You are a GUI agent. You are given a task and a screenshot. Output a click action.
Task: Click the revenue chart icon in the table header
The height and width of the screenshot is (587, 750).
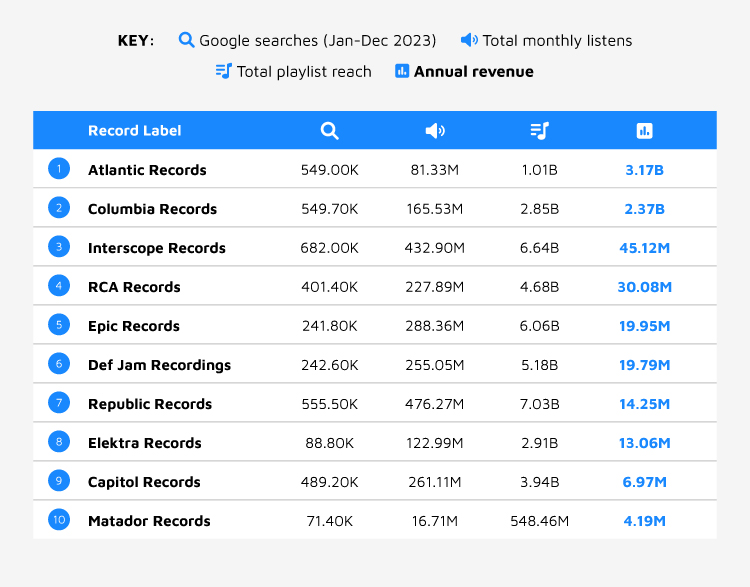tap(644, 131)
